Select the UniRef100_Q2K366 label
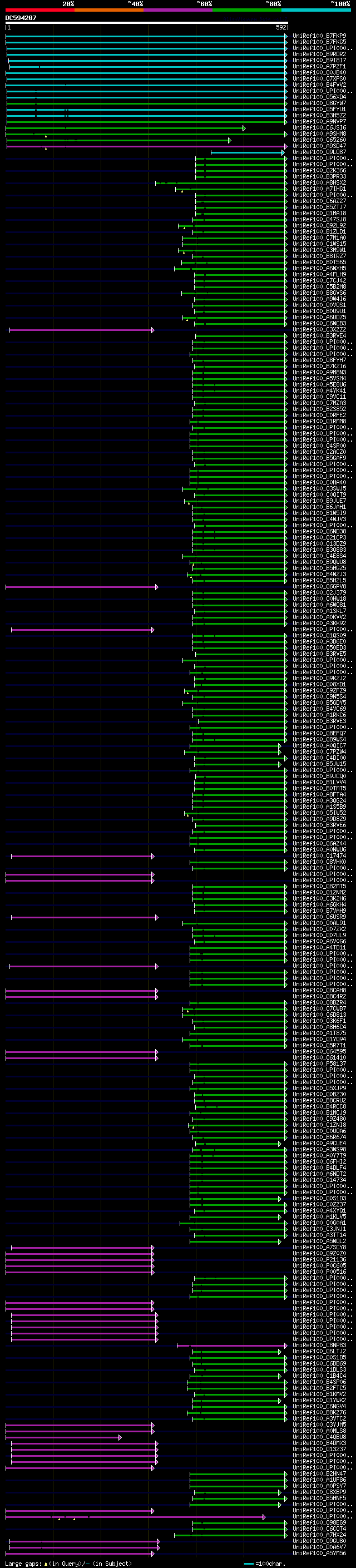356x1568 pixels. [319, 170]
